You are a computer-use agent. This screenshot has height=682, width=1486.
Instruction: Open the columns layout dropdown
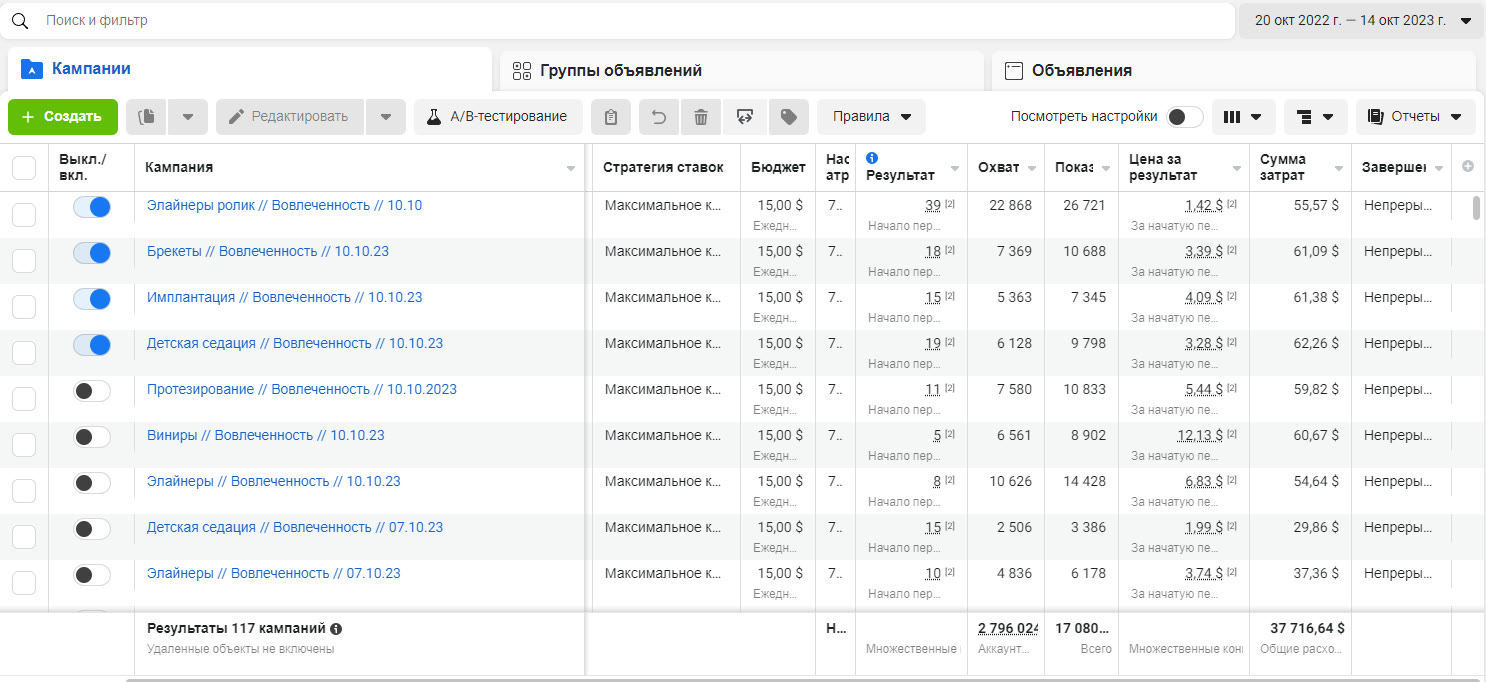pos(1244,117)
